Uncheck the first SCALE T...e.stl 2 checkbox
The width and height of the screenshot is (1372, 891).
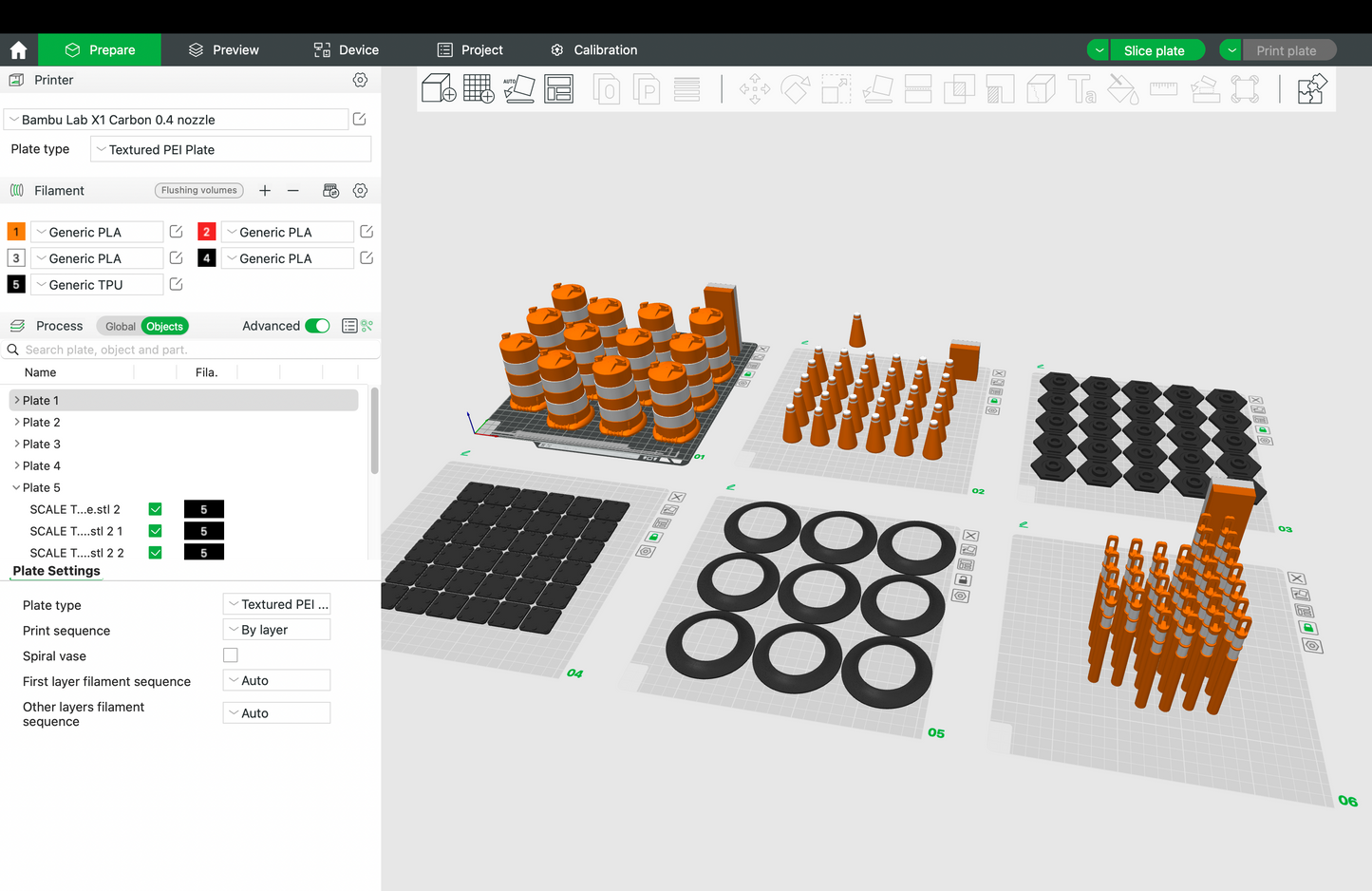click(x=156, y=509)
